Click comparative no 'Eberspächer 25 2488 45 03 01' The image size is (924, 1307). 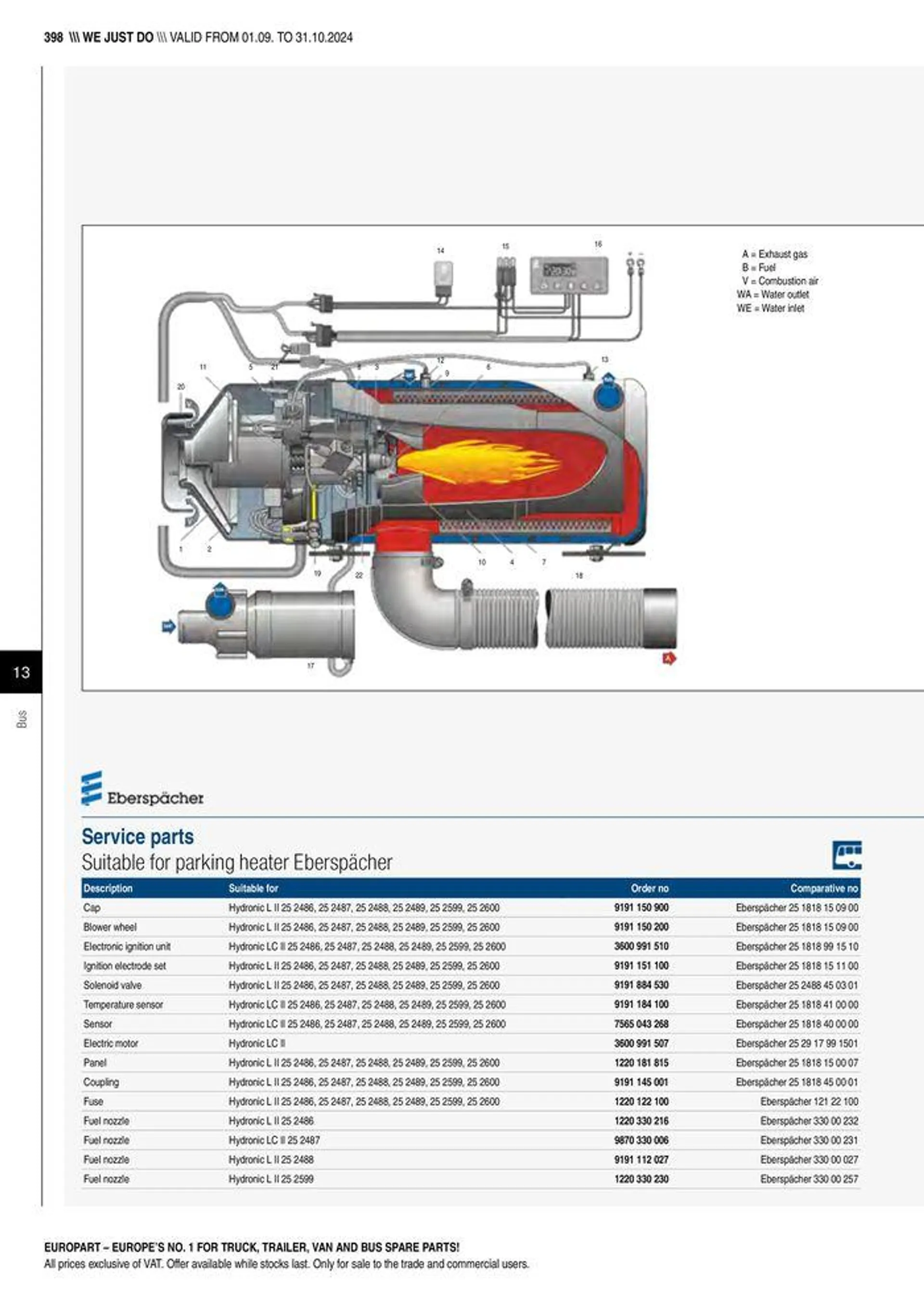(797, 985)
